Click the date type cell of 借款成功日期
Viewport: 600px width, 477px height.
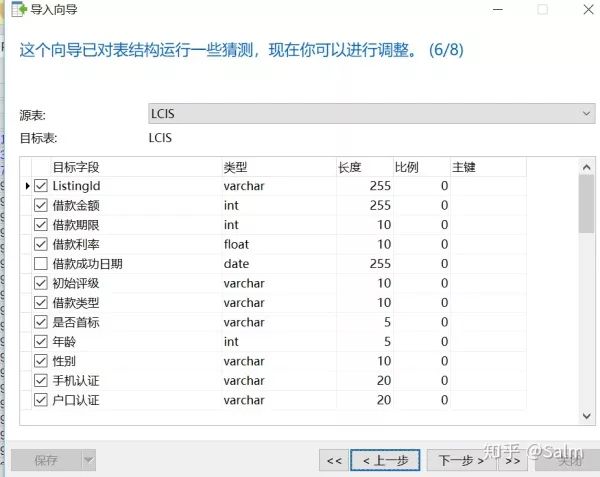[x=279, y=264]
